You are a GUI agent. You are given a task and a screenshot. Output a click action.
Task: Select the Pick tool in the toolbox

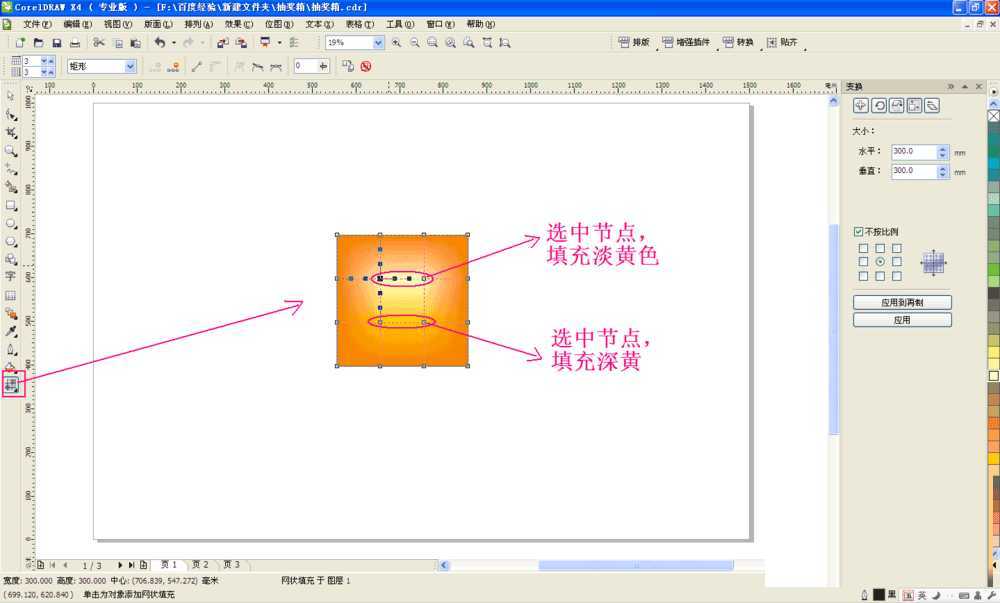coord(12,96)
